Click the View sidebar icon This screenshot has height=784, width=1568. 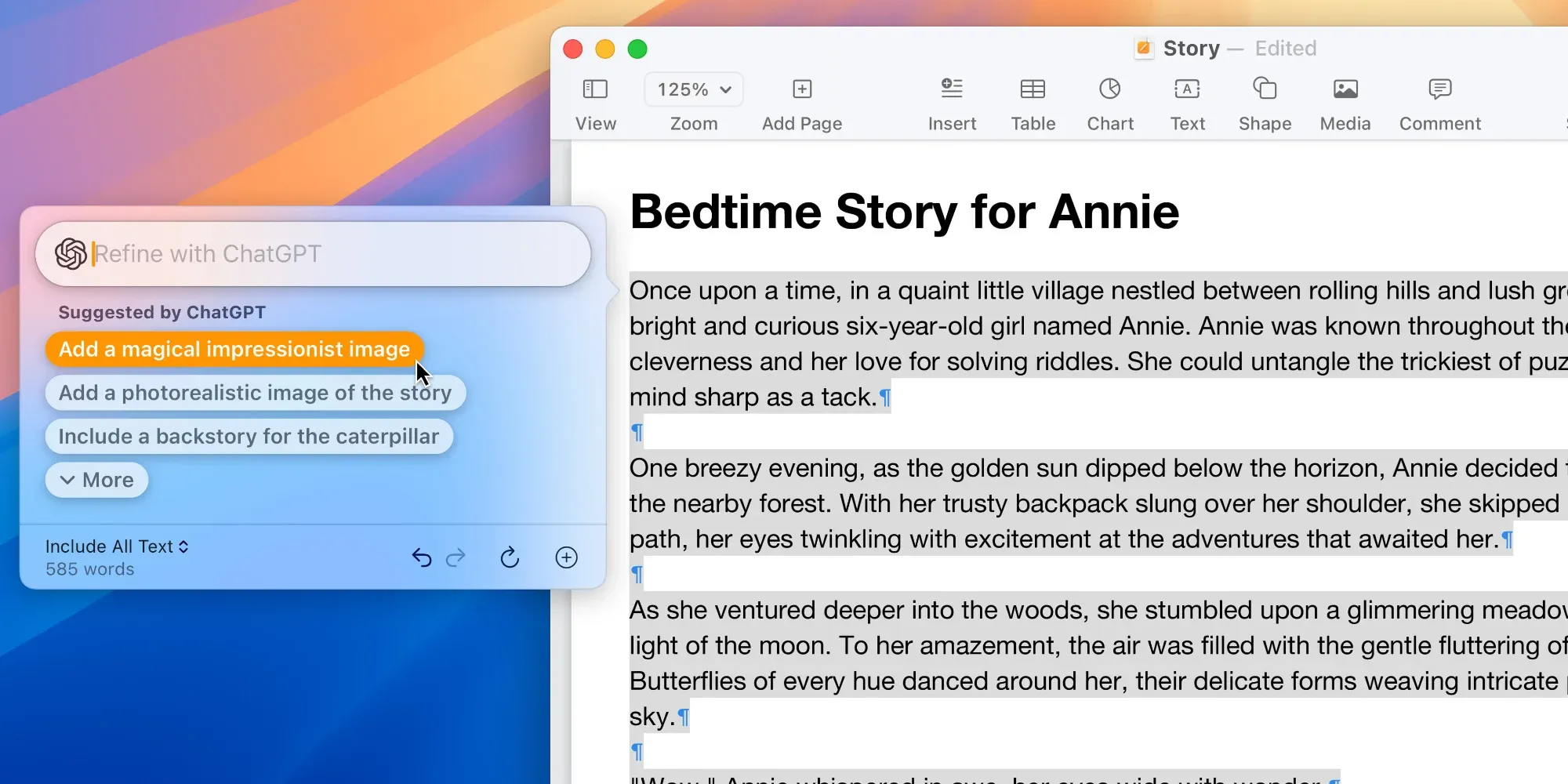pos(595,89)
